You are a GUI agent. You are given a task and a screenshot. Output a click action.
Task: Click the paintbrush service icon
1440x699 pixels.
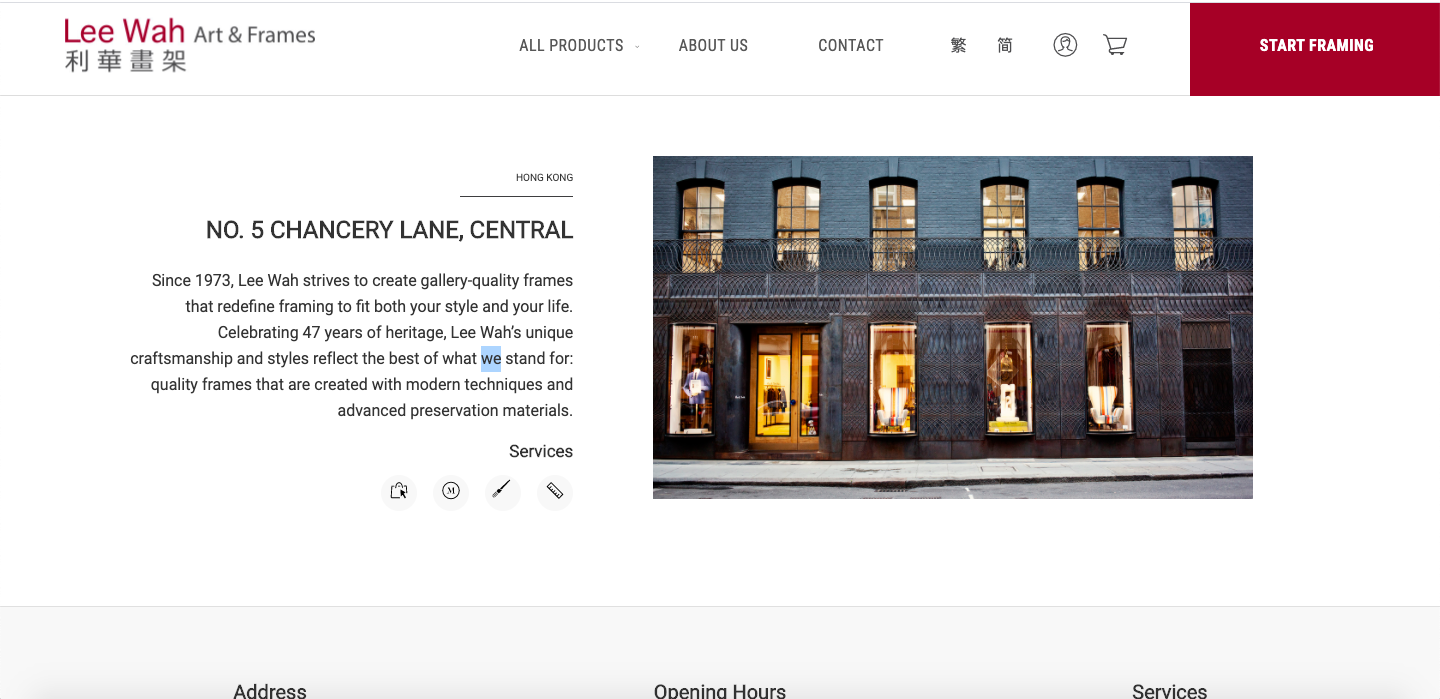(502, 491)
